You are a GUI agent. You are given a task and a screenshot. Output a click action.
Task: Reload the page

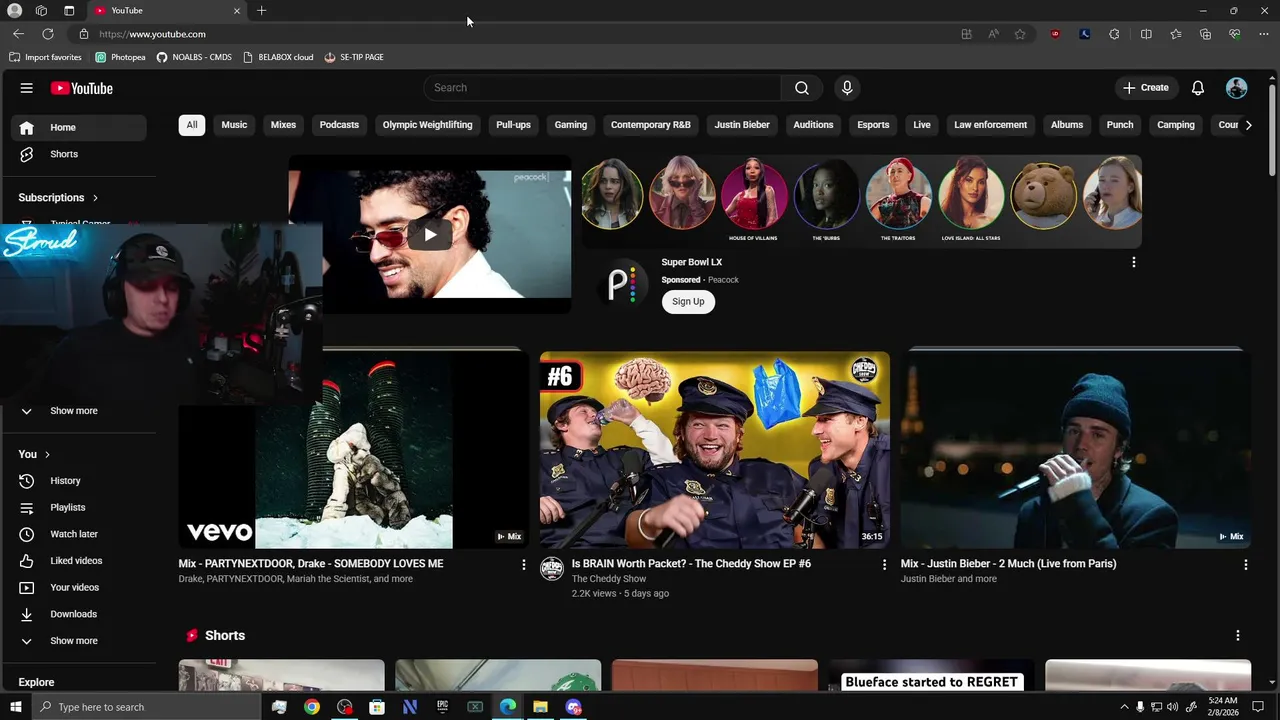[47, 34]
